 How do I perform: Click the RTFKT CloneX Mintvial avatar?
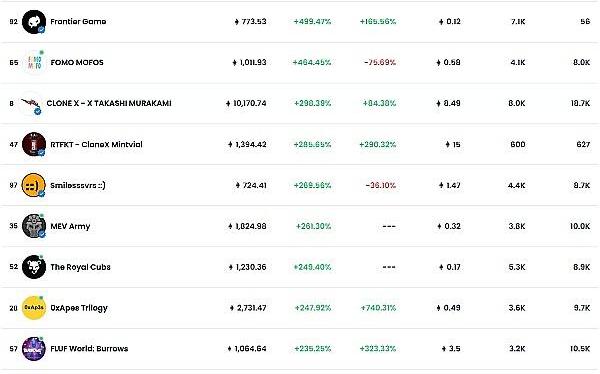click(x=34, y=144)
